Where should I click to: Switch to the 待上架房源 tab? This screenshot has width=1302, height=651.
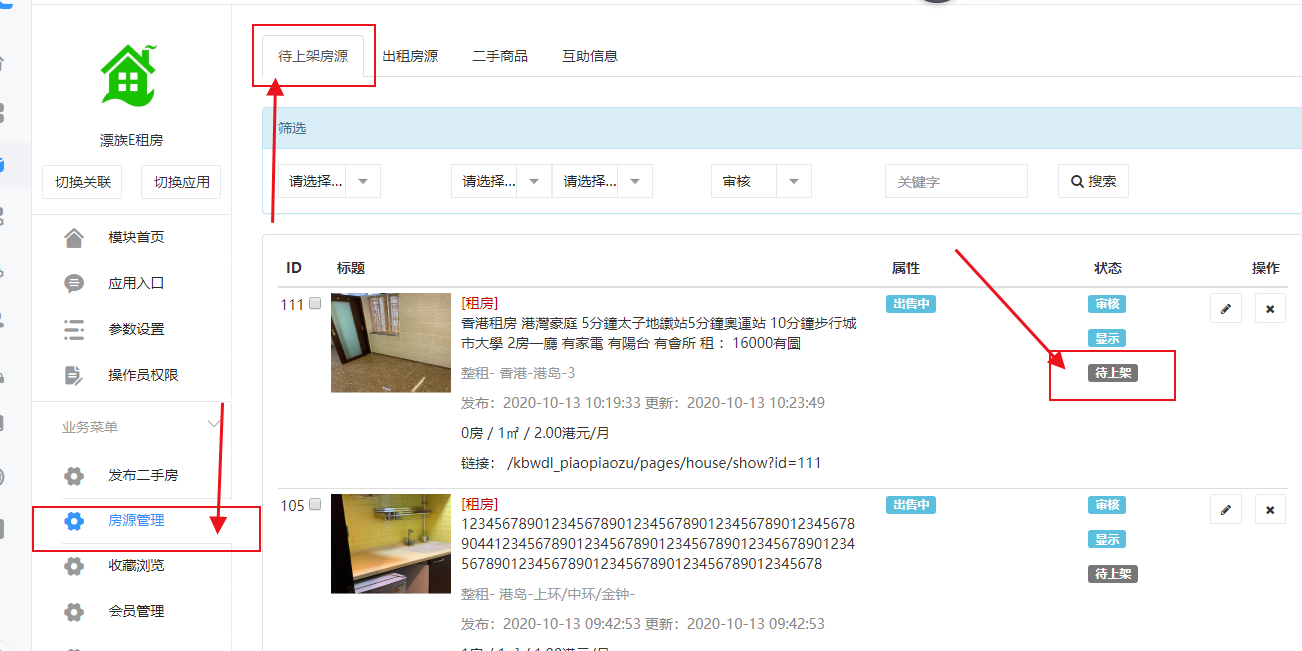point(313,56)
